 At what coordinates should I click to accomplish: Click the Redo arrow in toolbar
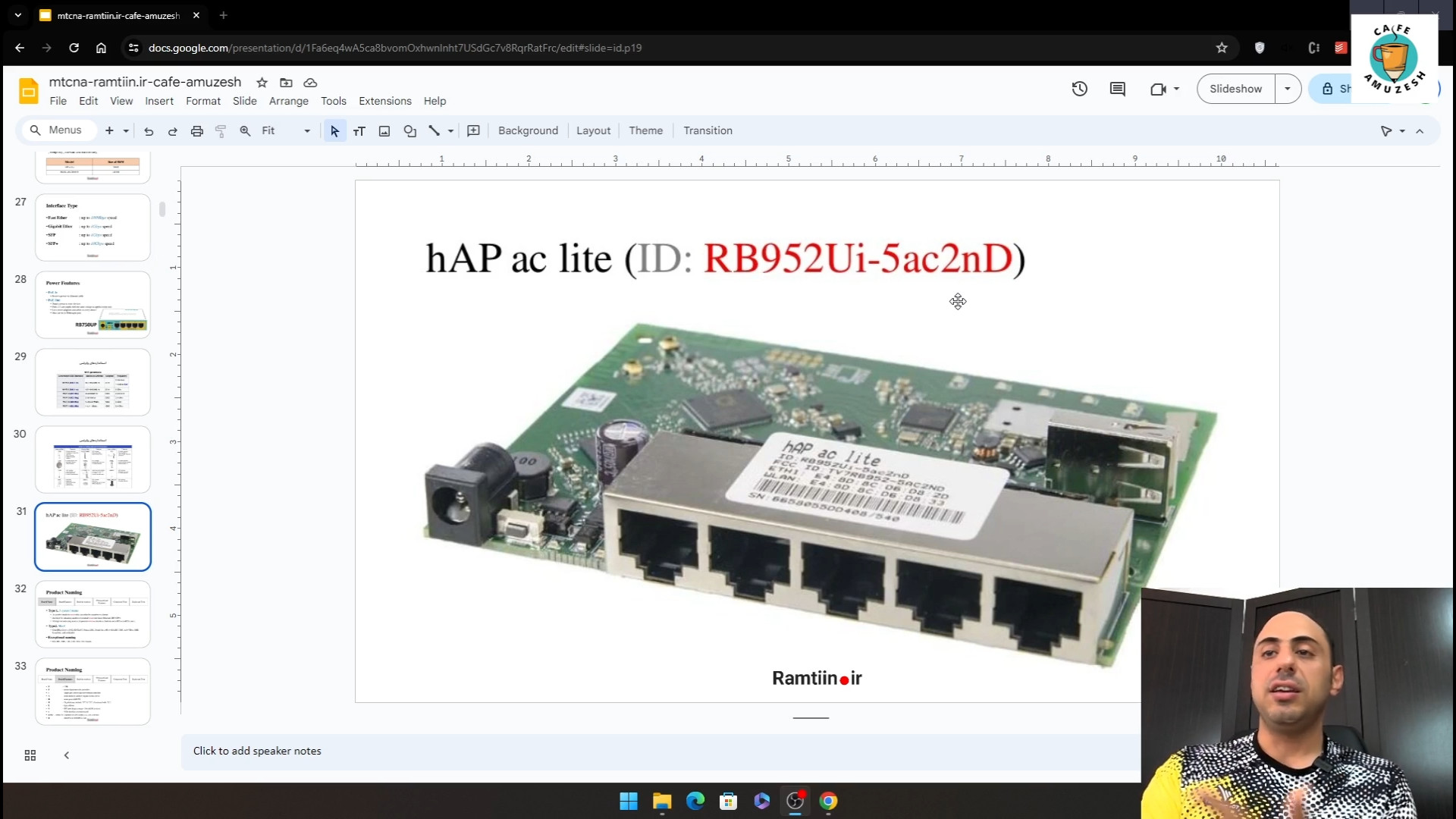pyautogui.click(x=173, y=131)
